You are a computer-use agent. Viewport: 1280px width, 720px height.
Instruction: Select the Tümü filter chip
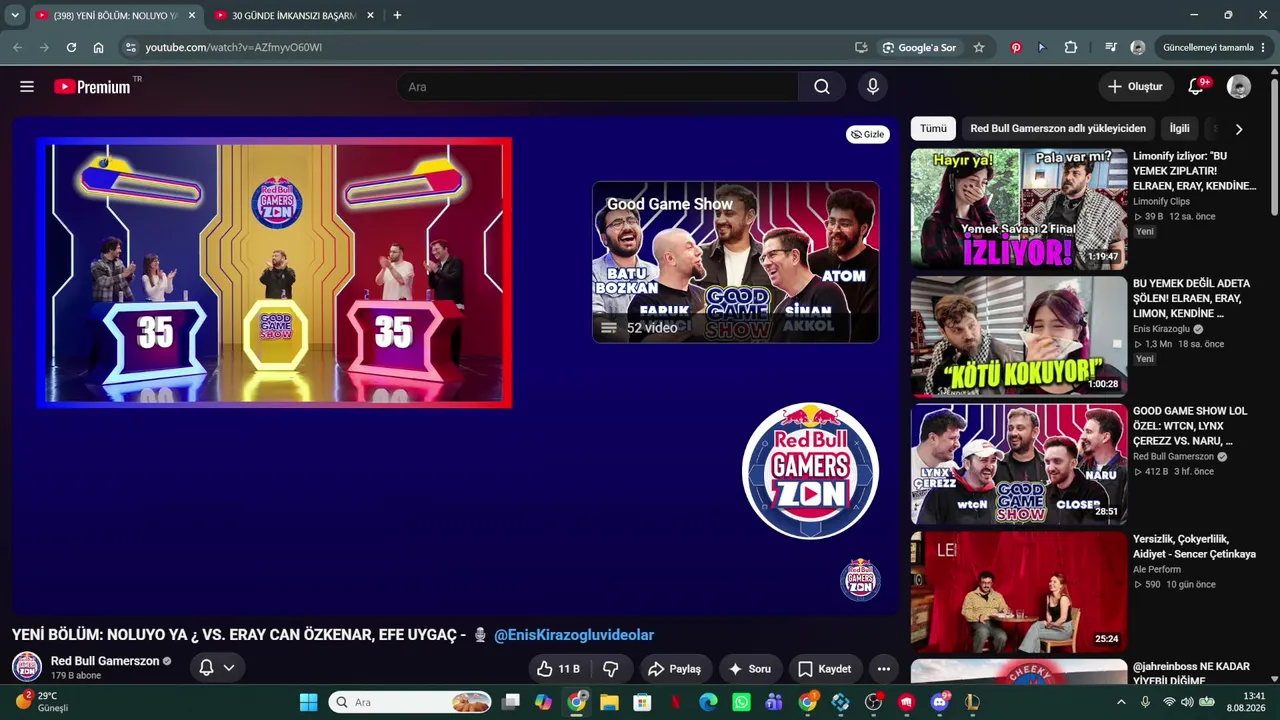[933, 129]
